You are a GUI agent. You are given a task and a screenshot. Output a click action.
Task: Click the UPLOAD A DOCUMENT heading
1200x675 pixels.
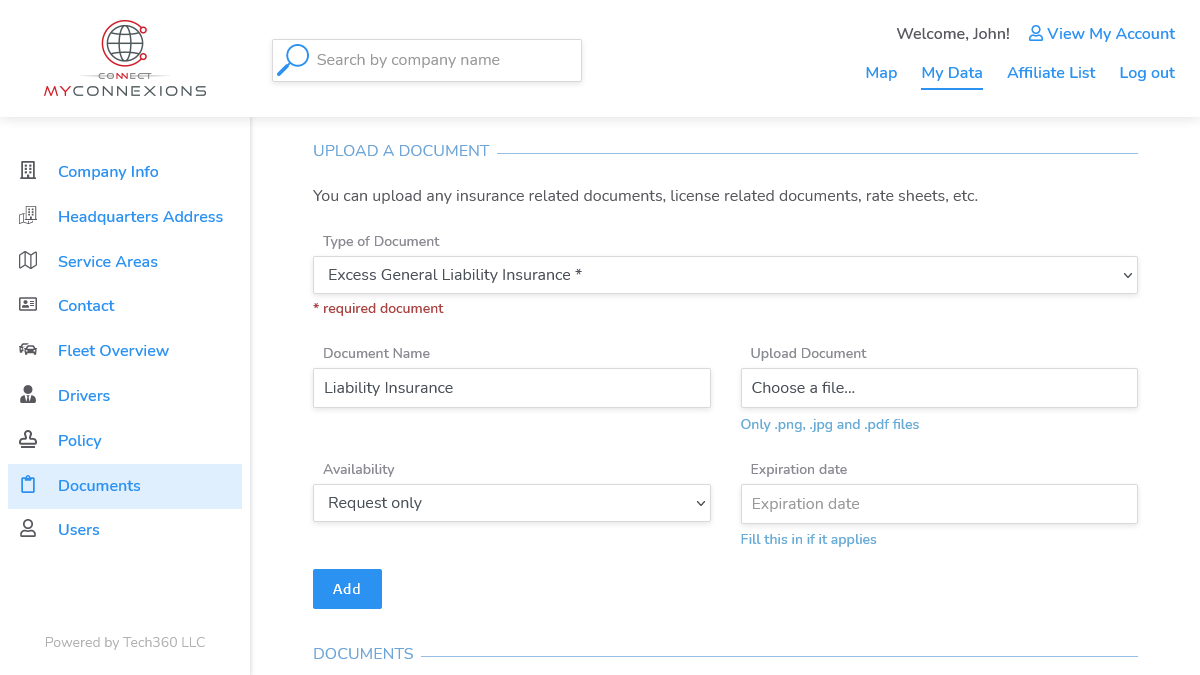tap(401, 151)
